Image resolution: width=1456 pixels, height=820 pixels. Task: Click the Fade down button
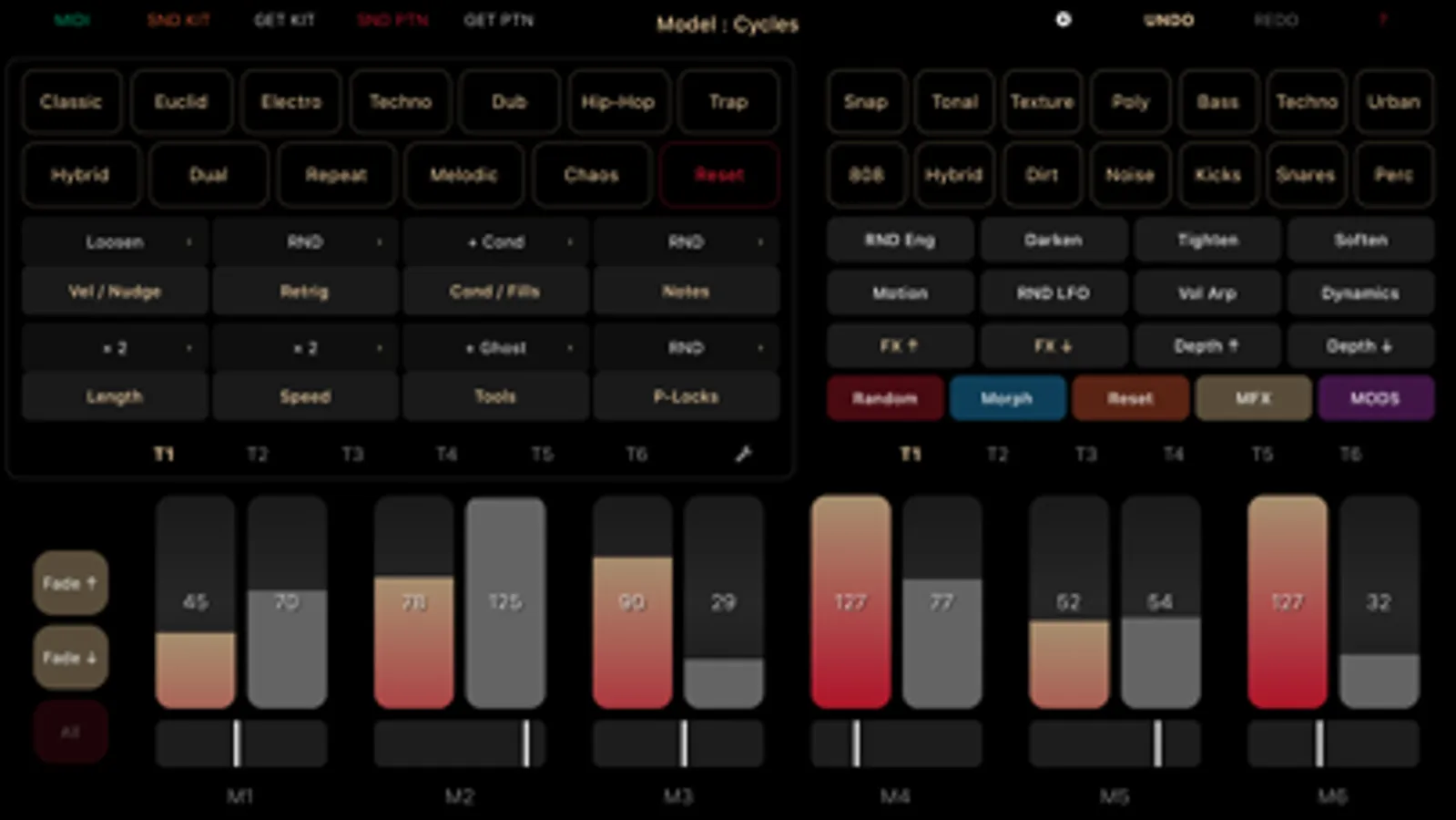[70, 657]
